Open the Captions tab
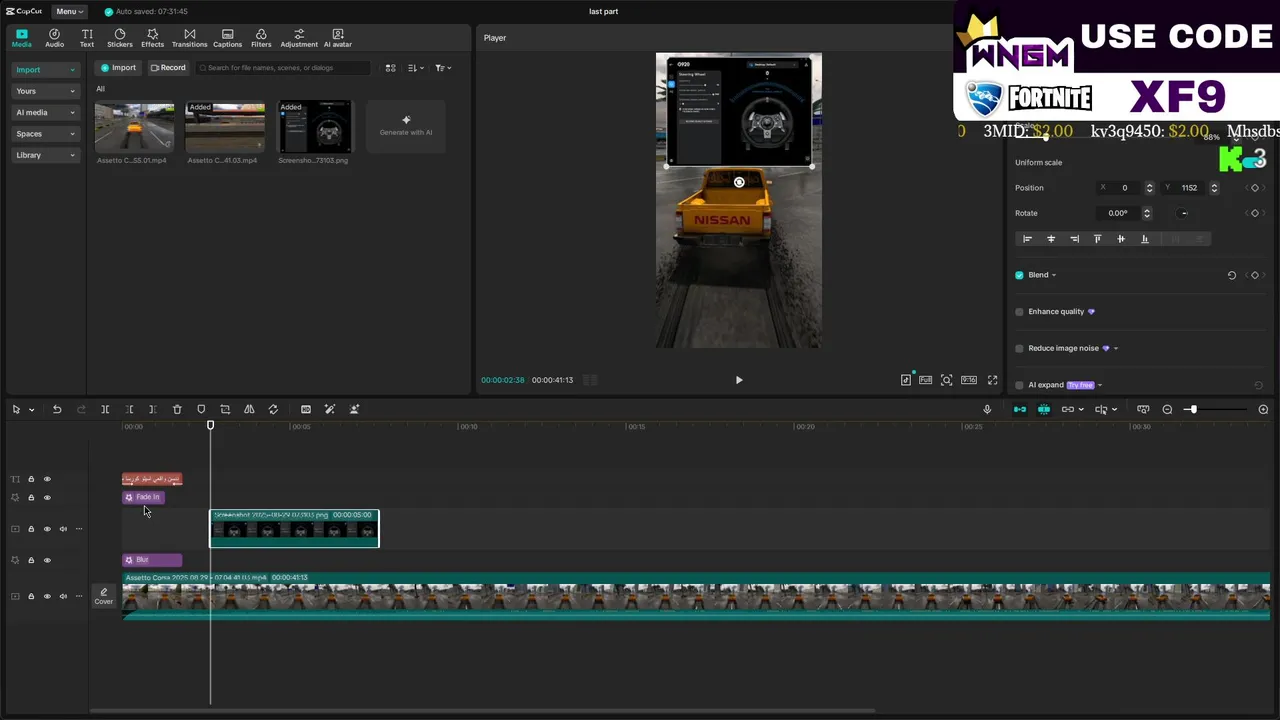 tap(227, 38)
